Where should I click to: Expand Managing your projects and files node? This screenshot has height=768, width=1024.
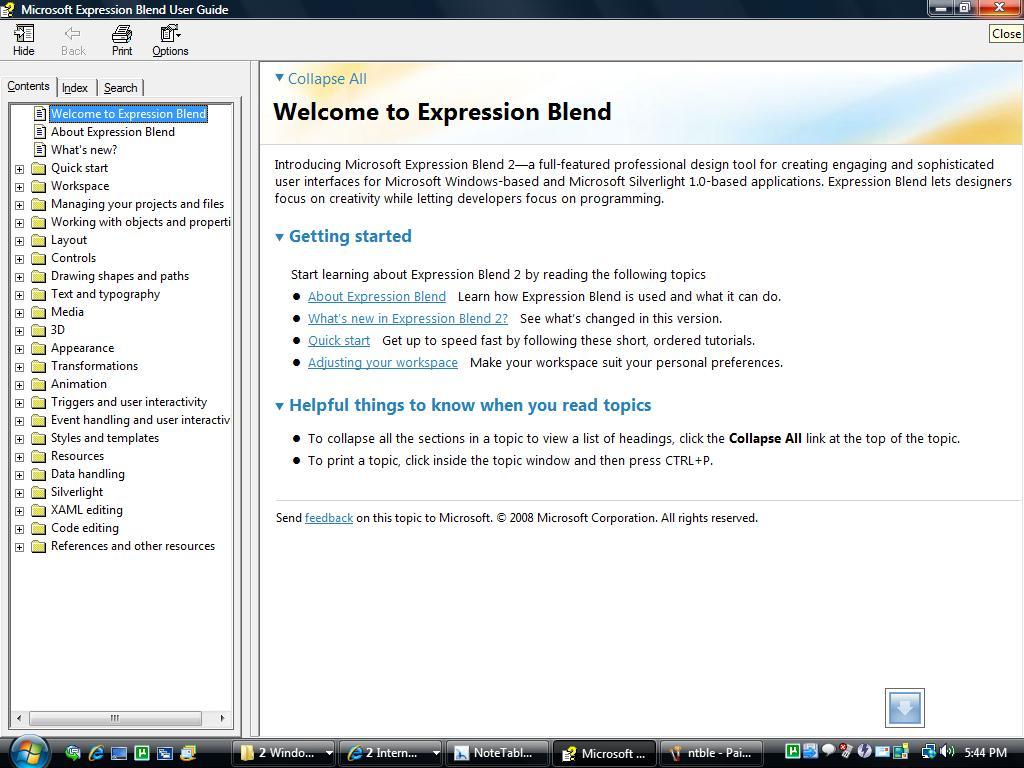pyautogui.click(x=20, y=205)
